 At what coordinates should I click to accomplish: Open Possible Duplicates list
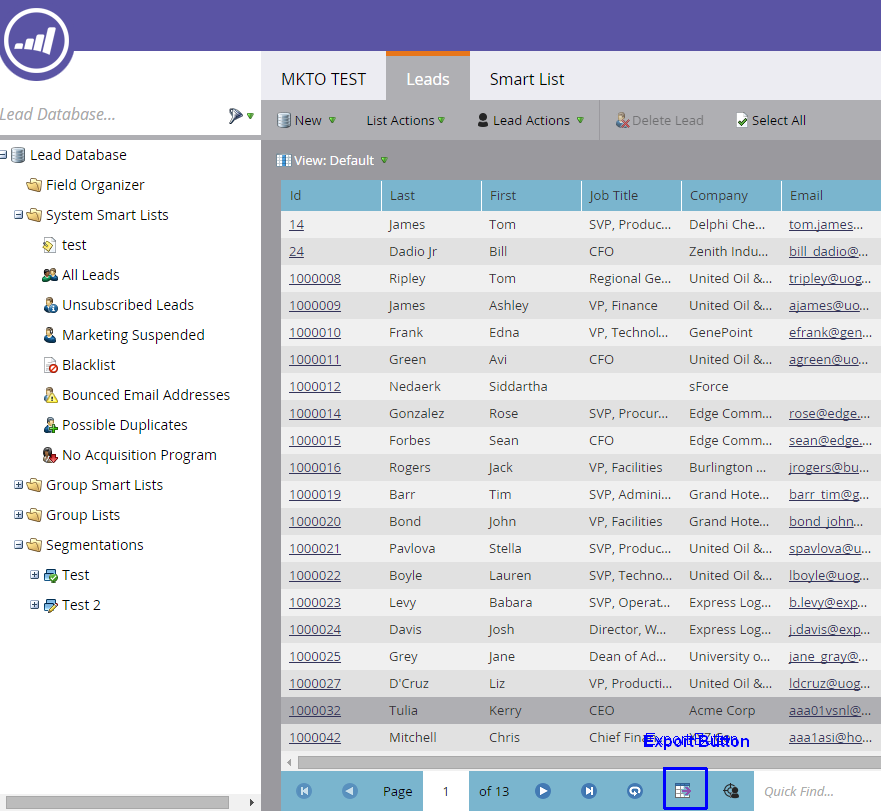(115, 425)
